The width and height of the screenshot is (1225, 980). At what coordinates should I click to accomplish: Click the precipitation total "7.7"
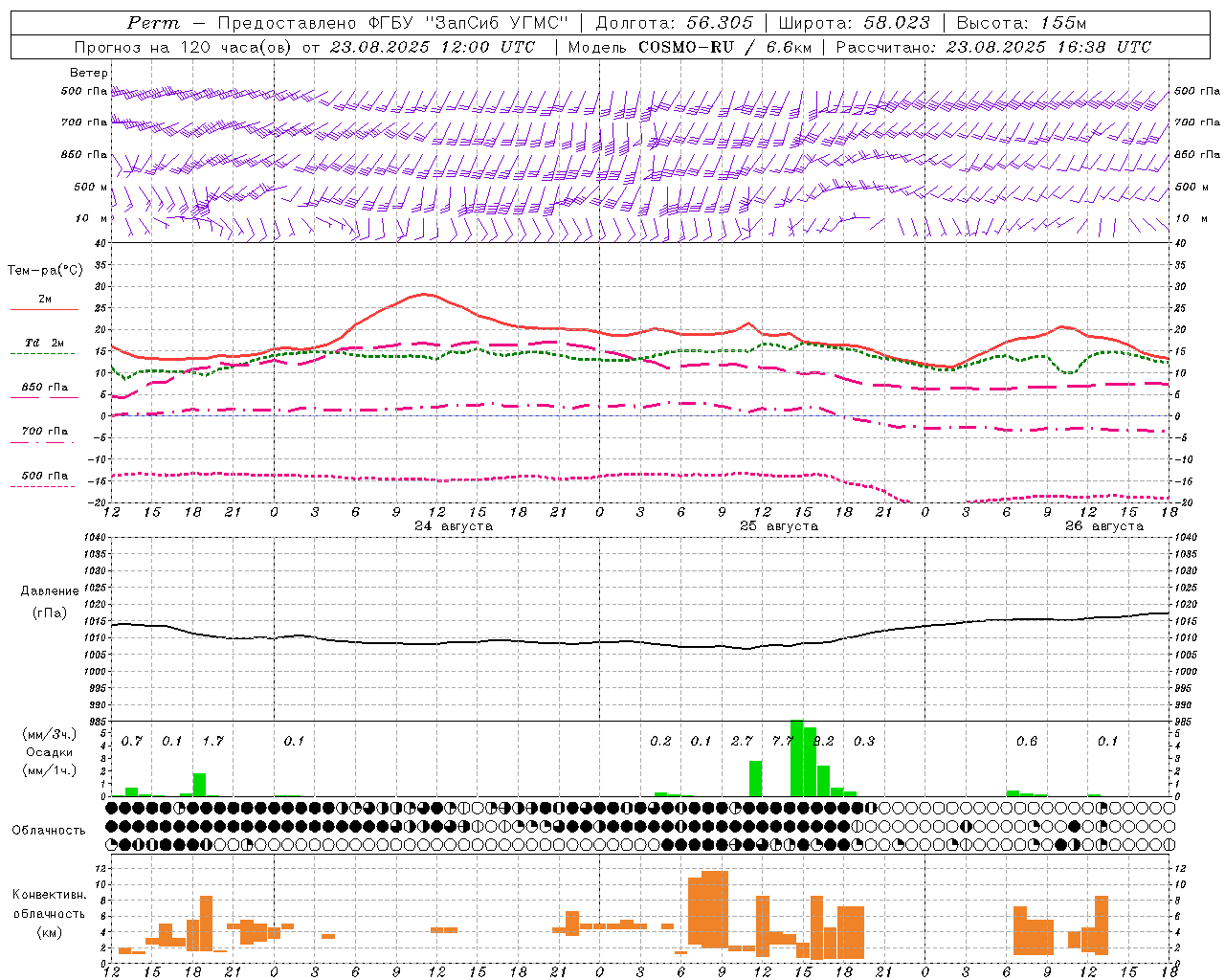pos(783,742)
